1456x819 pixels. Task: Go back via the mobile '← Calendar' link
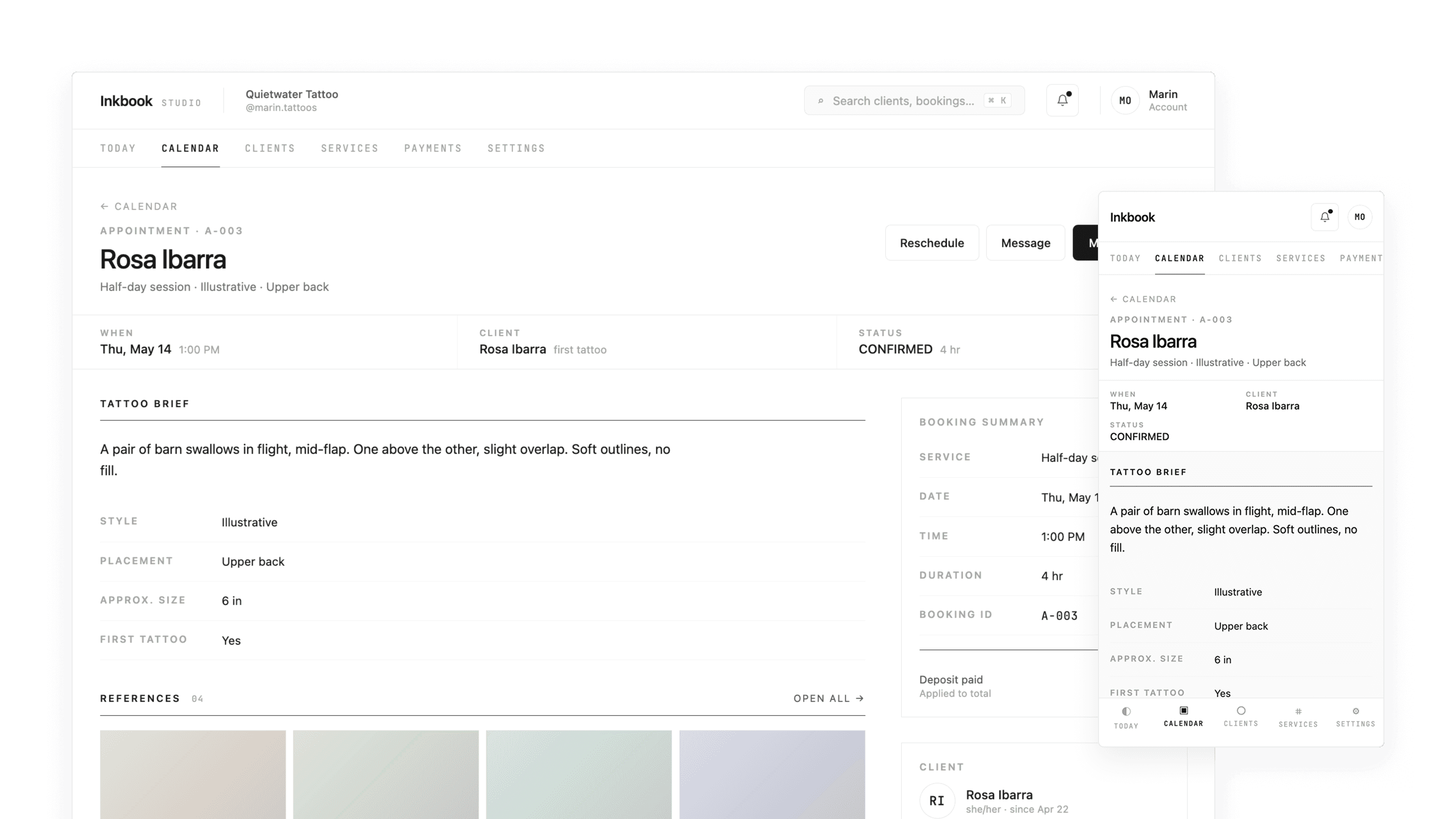[x=1143, y=299]
